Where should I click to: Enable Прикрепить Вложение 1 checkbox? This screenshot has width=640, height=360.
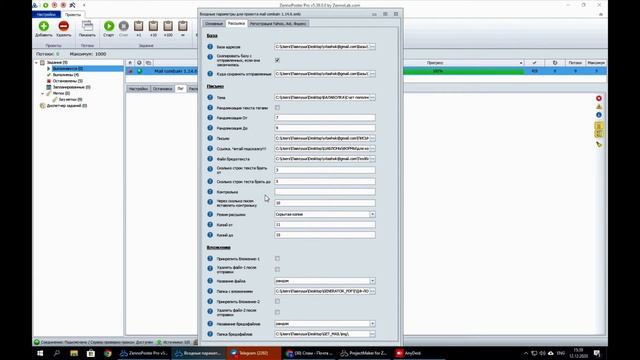tap(277, 258)
